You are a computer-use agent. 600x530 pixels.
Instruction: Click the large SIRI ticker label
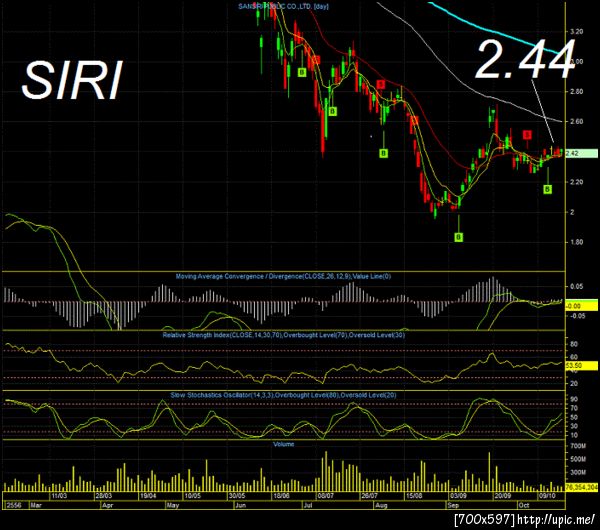72,81
